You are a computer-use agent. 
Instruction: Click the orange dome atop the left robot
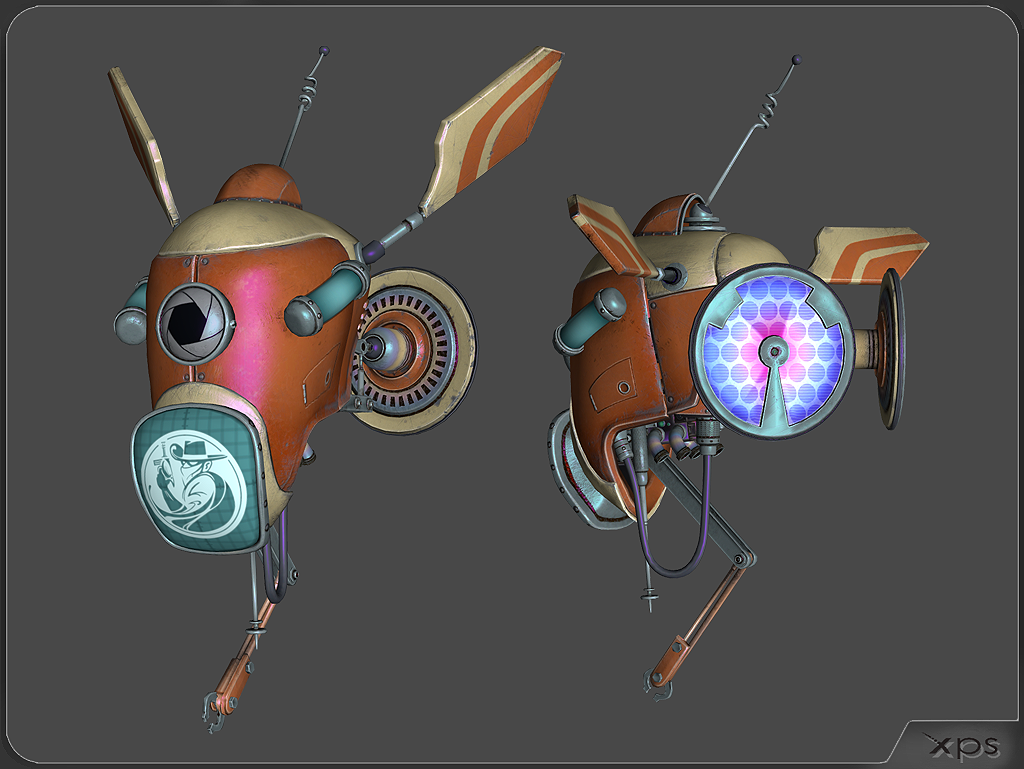259,184
